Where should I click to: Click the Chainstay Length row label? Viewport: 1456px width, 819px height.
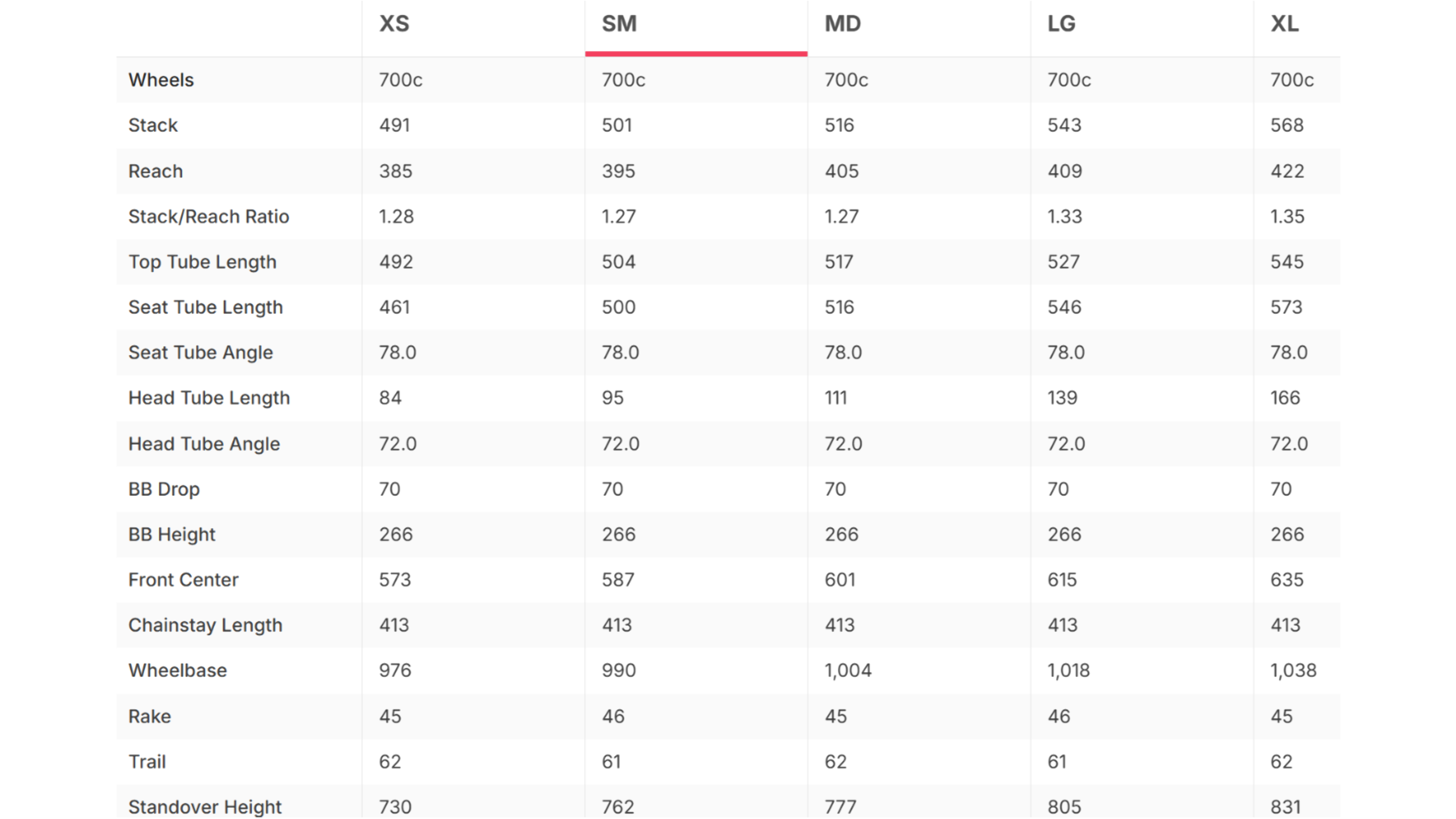tap(205, 625)
